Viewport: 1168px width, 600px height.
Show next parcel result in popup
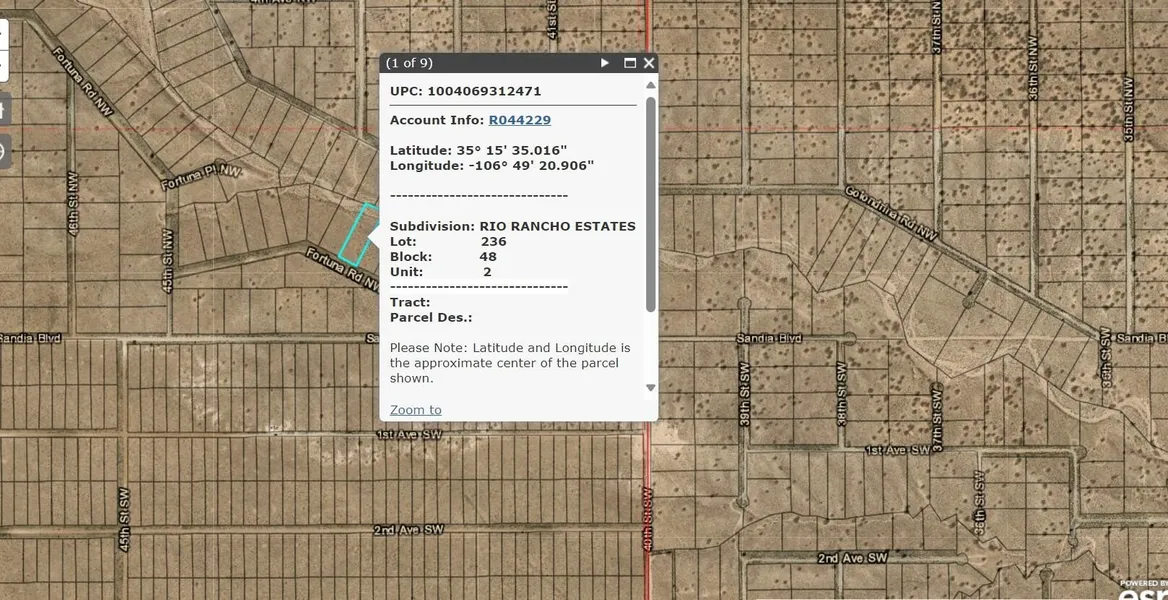[605, 63]
